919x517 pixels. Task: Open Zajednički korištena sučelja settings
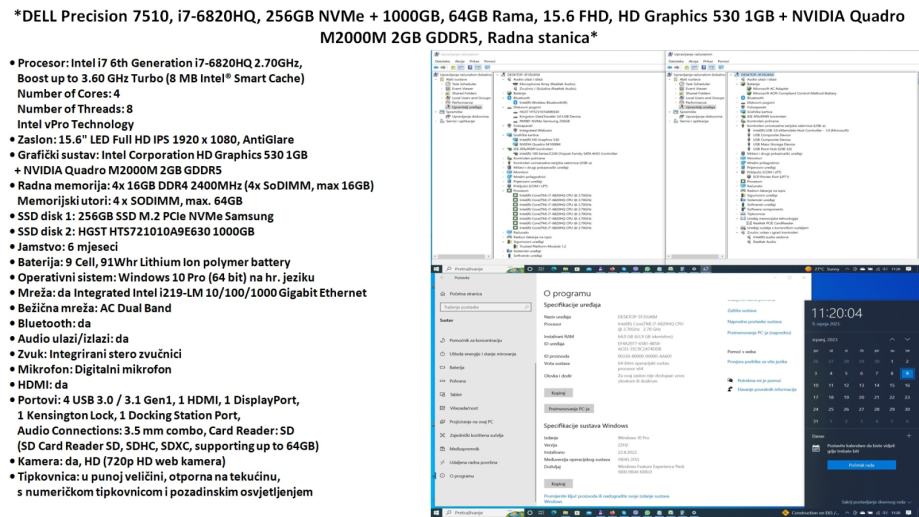(472, 435)
